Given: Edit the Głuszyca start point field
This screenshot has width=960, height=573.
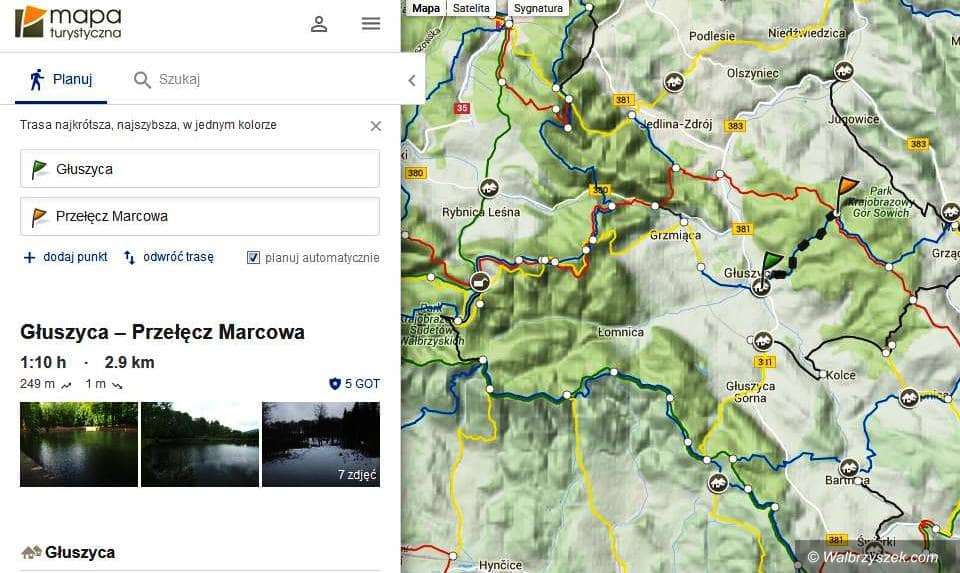Looking at the screenshot, I should [x=200, y=169].
